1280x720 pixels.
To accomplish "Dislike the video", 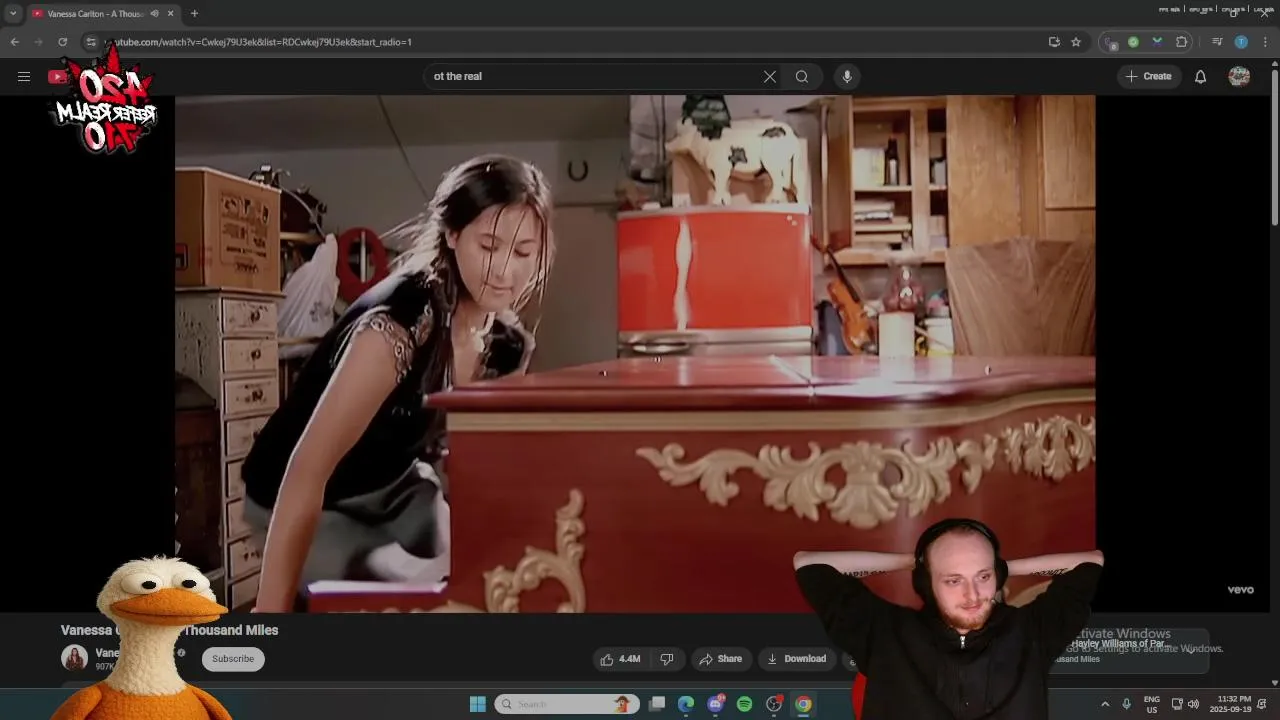I will 667,659.
